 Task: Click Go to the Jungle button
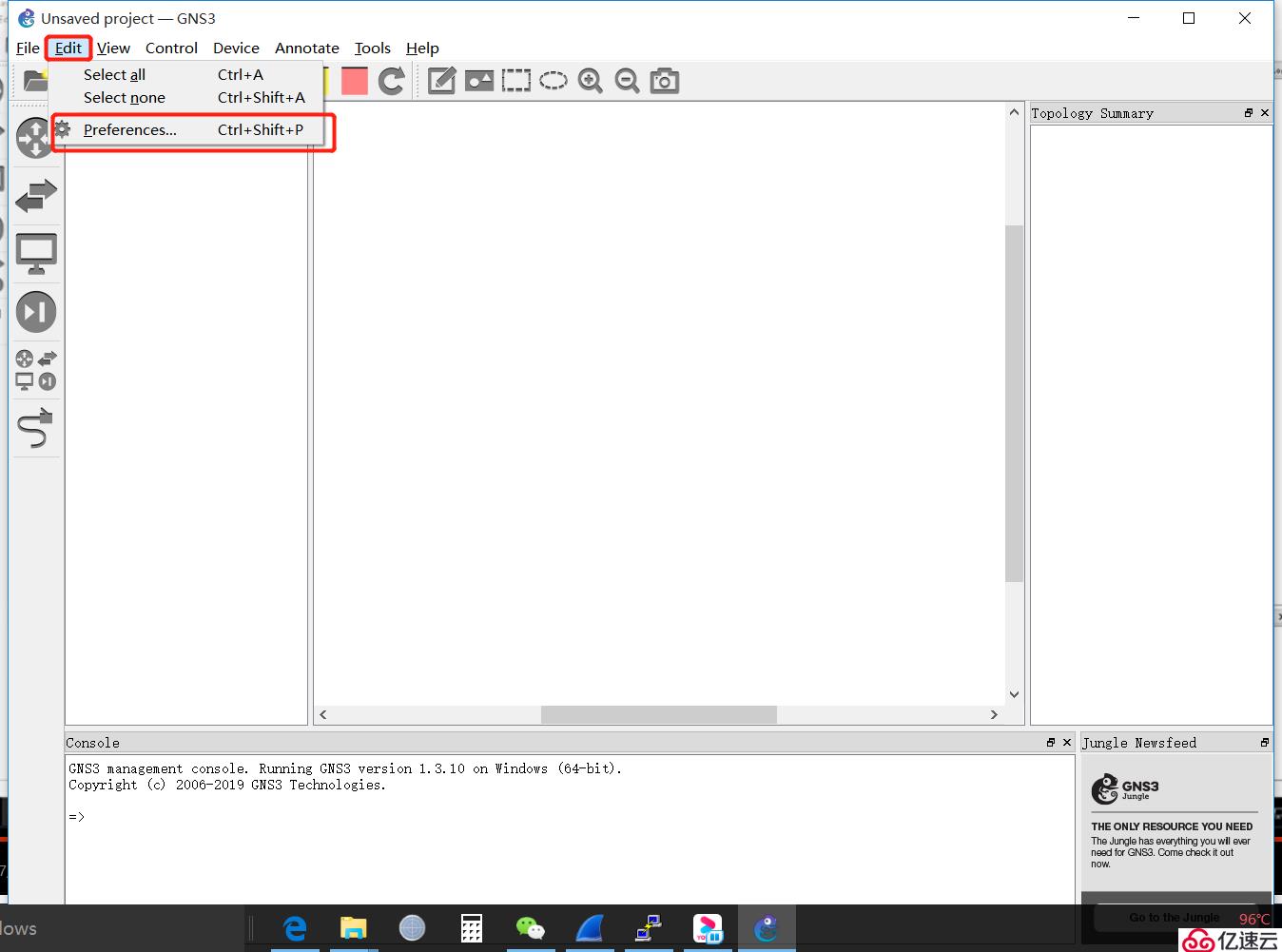[x=1175, y=918]
